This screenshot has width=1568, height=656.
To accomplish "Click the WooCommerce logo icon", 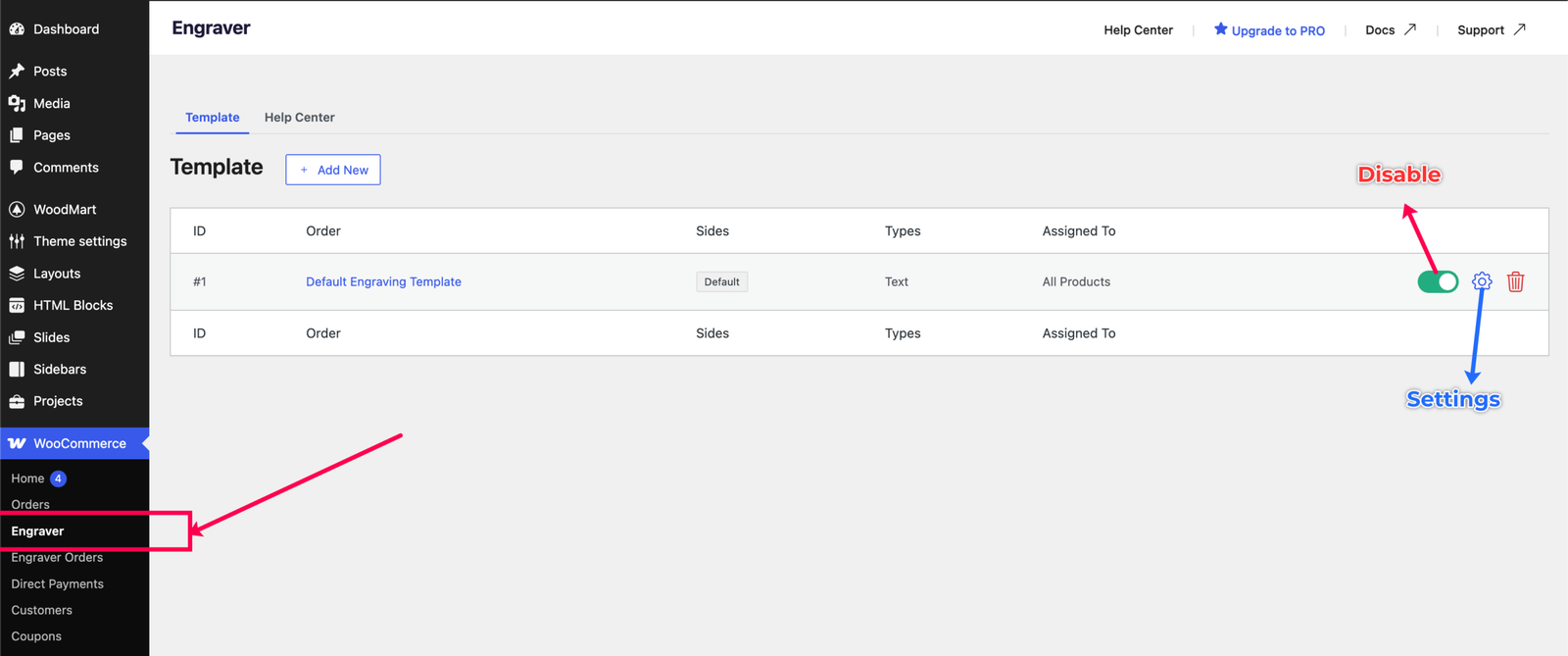I will tap(17, 443).
